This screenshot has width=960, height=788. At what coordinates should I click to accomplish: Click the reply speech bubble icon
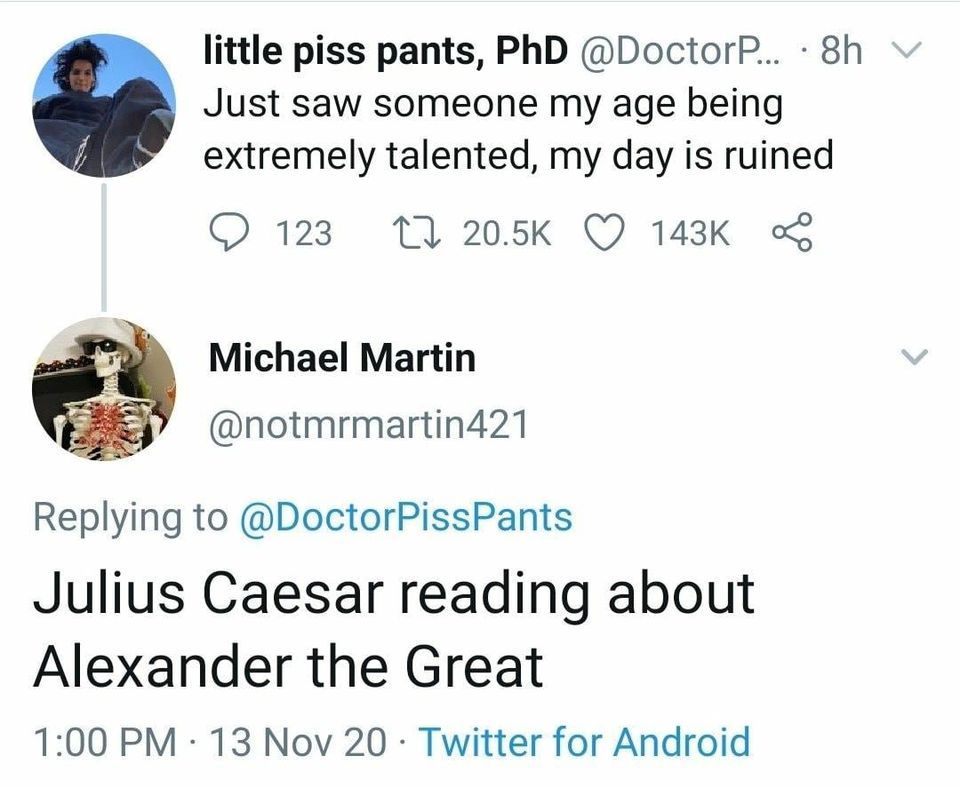point(228,232)
